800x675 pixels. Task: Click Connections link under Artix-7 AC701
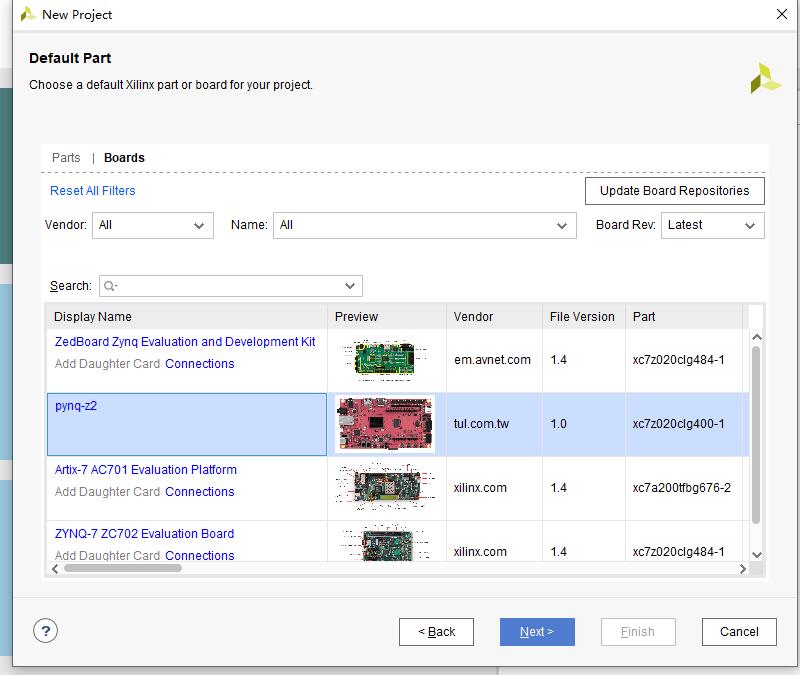(199, 492)
